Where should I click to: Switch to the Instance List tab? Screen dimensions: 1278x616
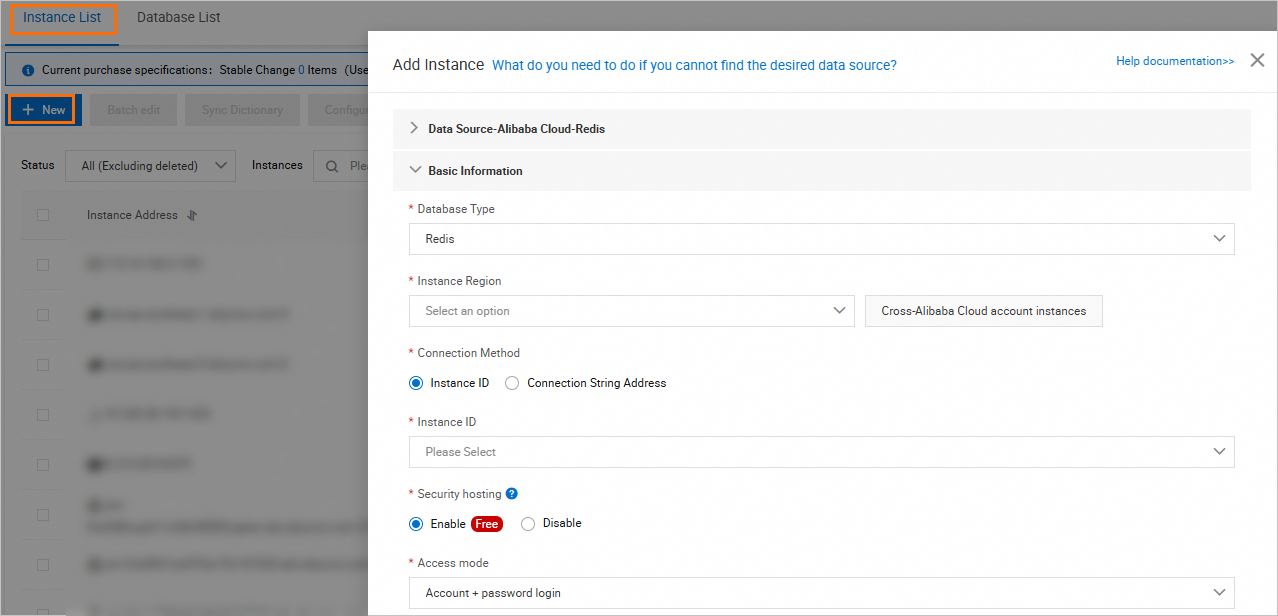(62, 17)
